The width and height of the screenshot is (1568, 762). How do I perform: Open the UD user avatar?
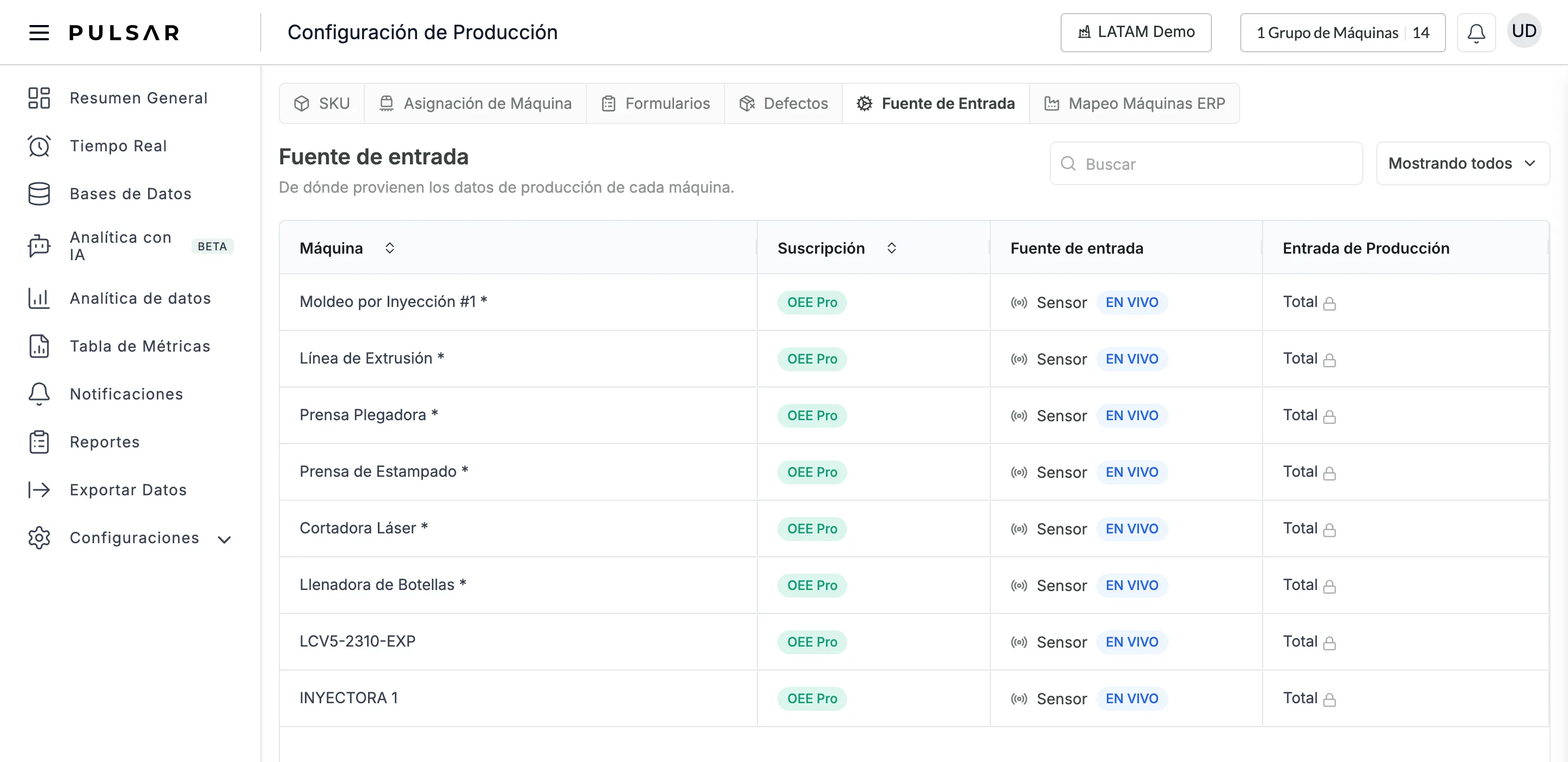[1524, 31]
